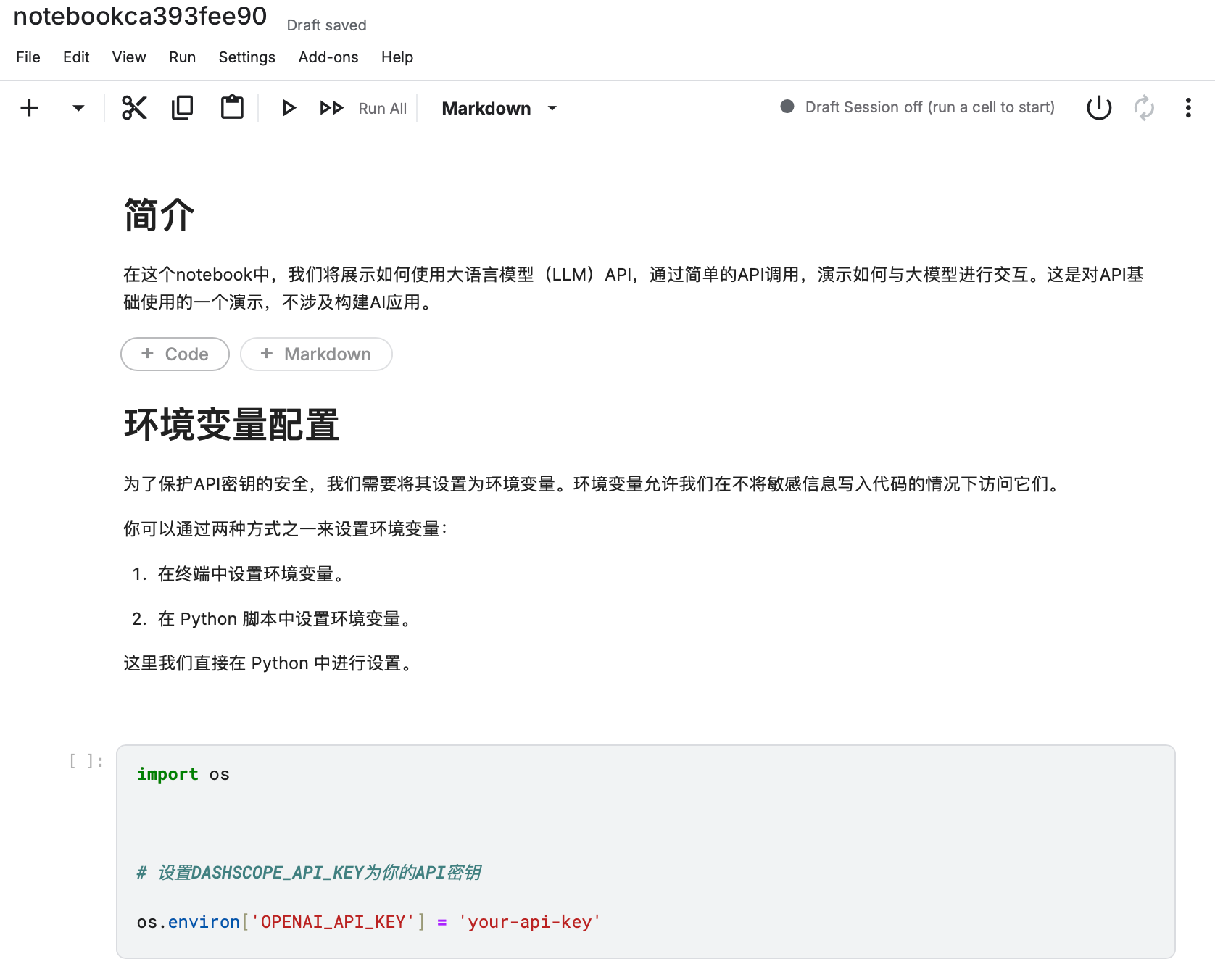Click the DASHSCOPE_API_KEY comment line

[x=309, y=873]
